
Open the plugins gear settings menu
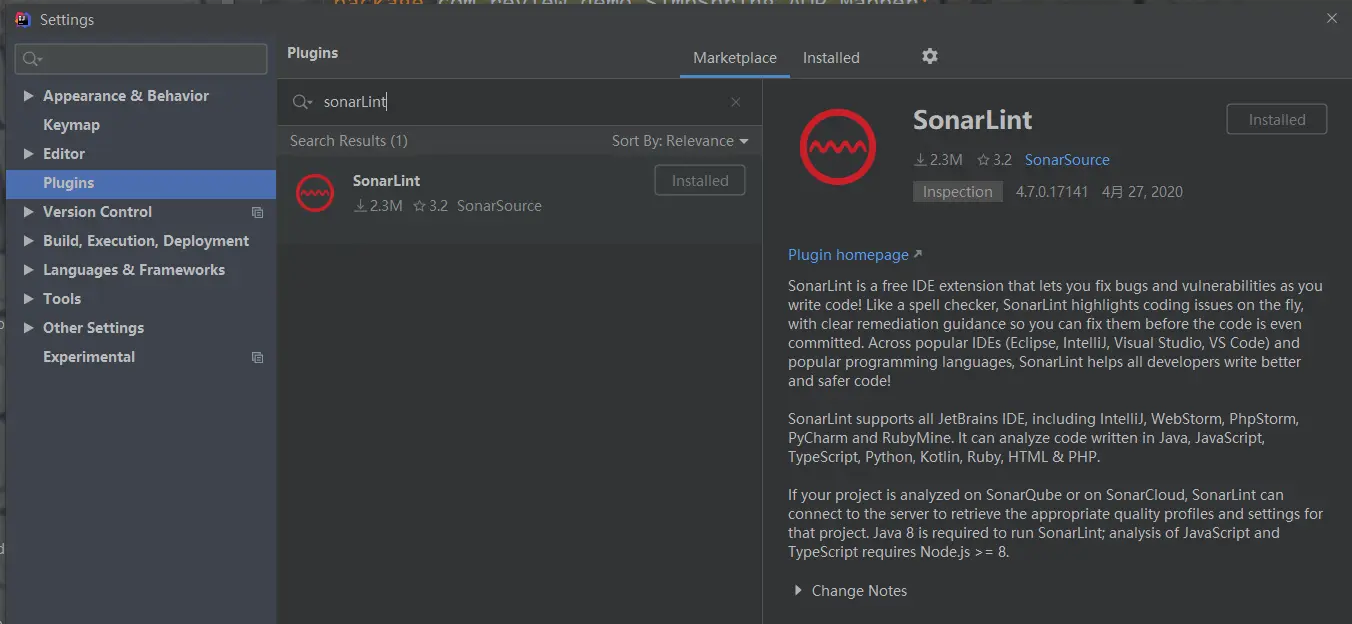click(930, 57)
